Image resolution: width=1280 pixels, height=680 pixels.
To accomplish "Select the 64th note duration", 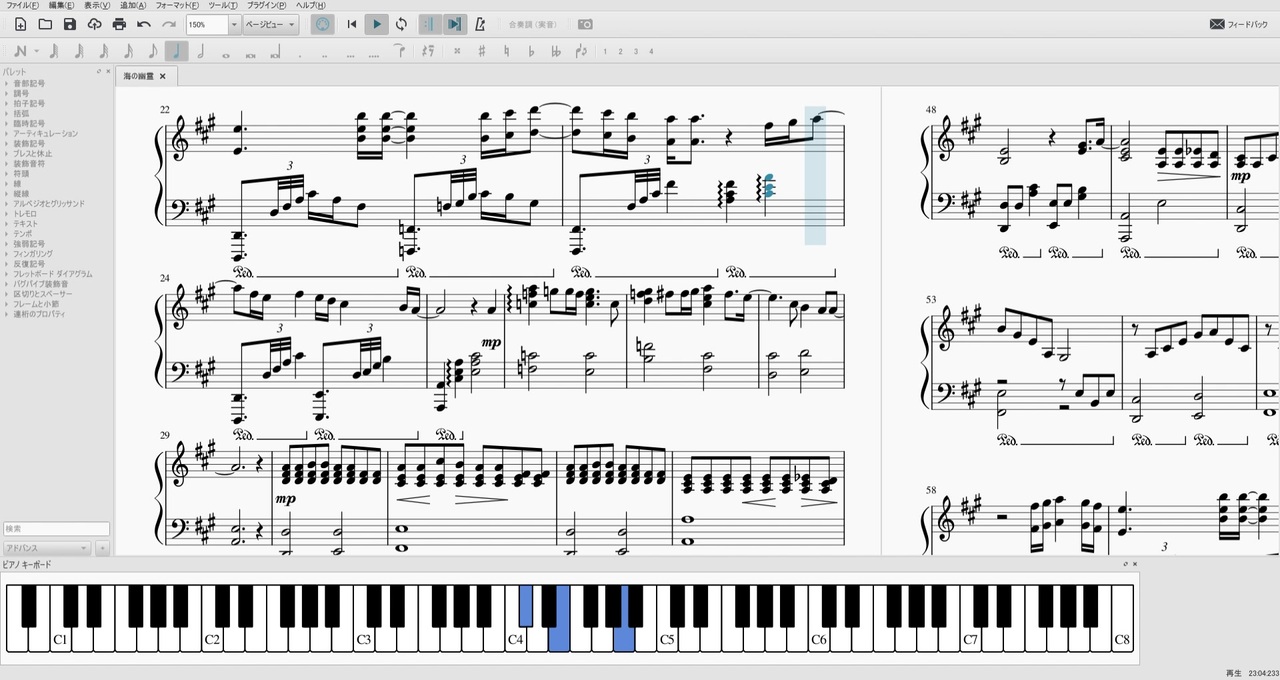I will 78,51.
